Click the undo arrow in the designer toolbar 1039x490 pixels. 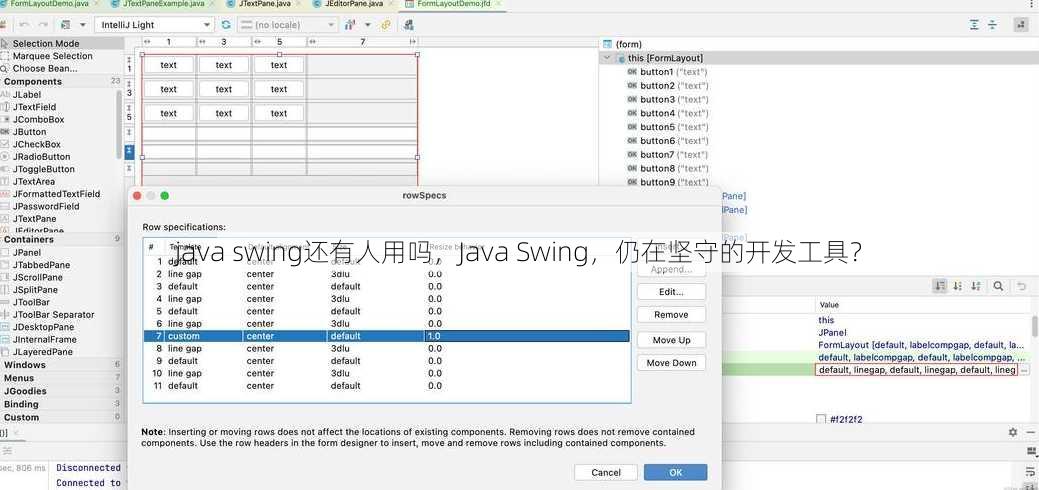25,25
